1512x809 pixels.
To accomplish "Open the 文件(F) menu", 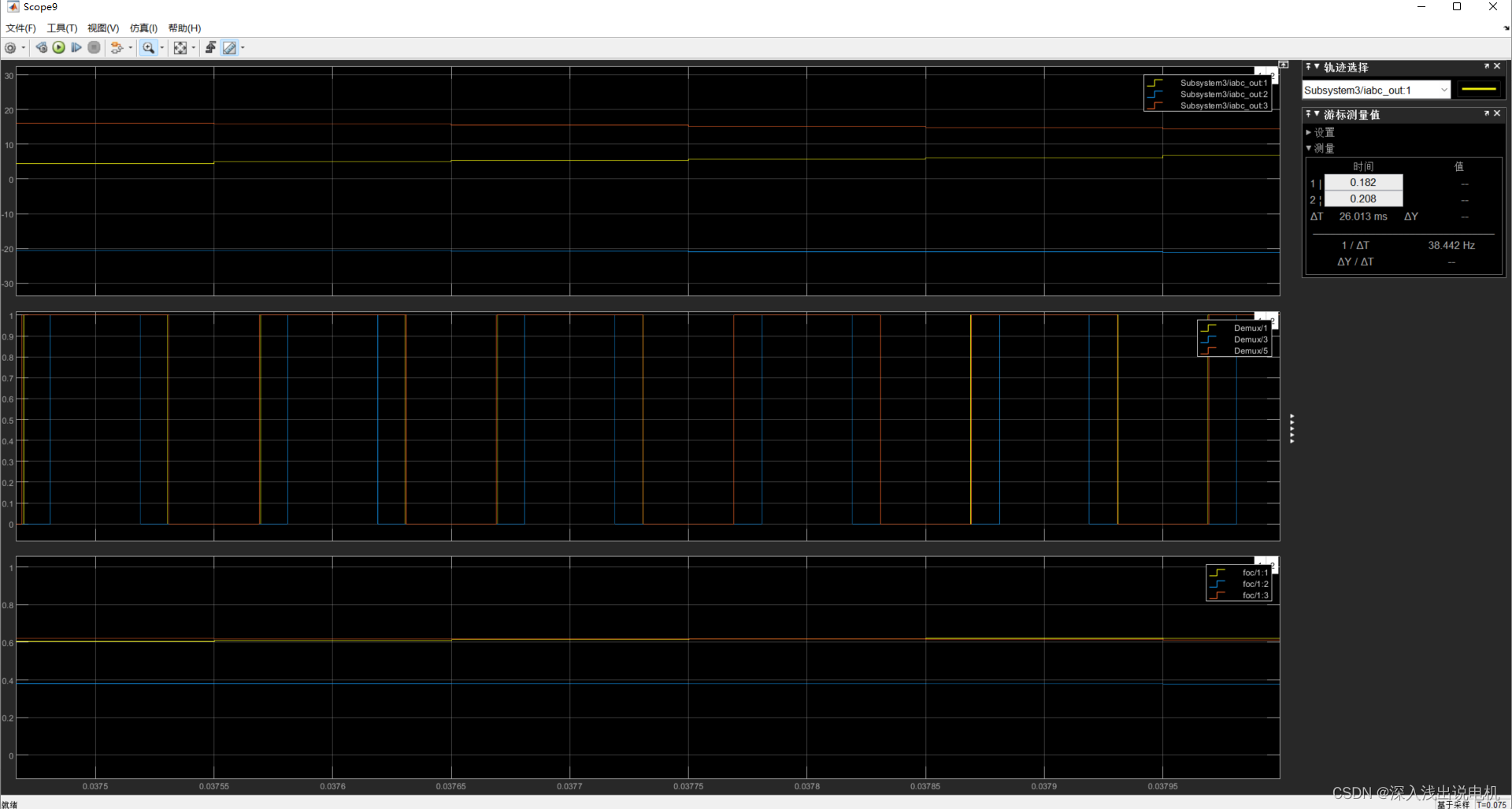I will [x=20, y=28].
